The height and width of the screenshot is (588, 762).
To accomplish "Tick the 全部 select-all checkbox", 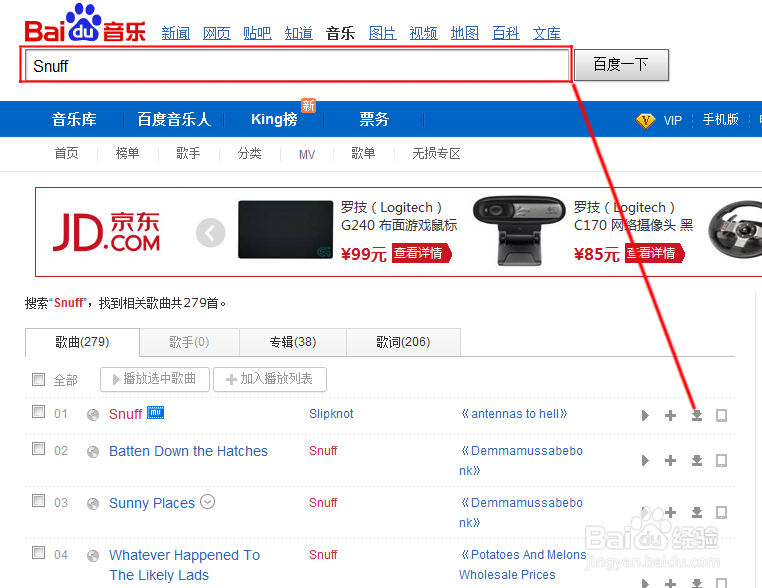I will pos(38,379).
